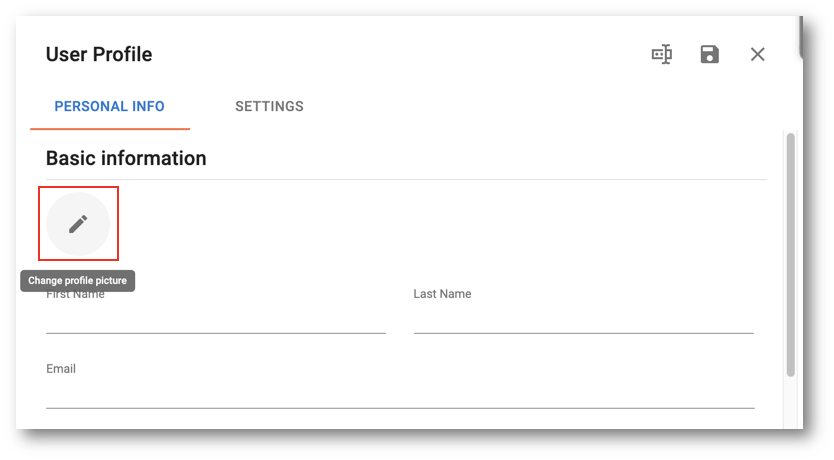Click the "Basic information" heading
The height and width of the screenshot is (460, 834).
click(126, 158)
